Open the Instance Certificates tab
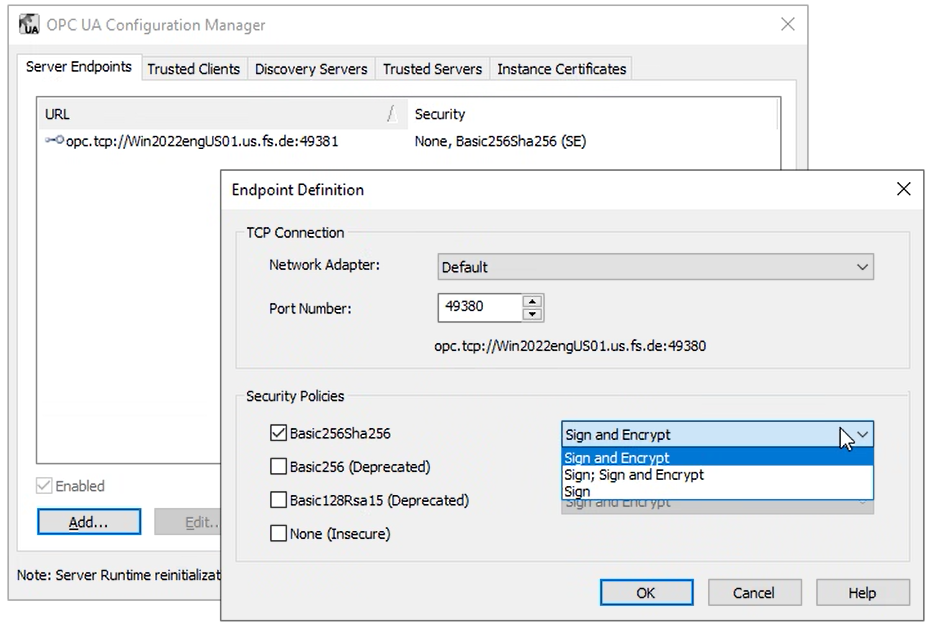933x629 pixels. pos(561,69)
